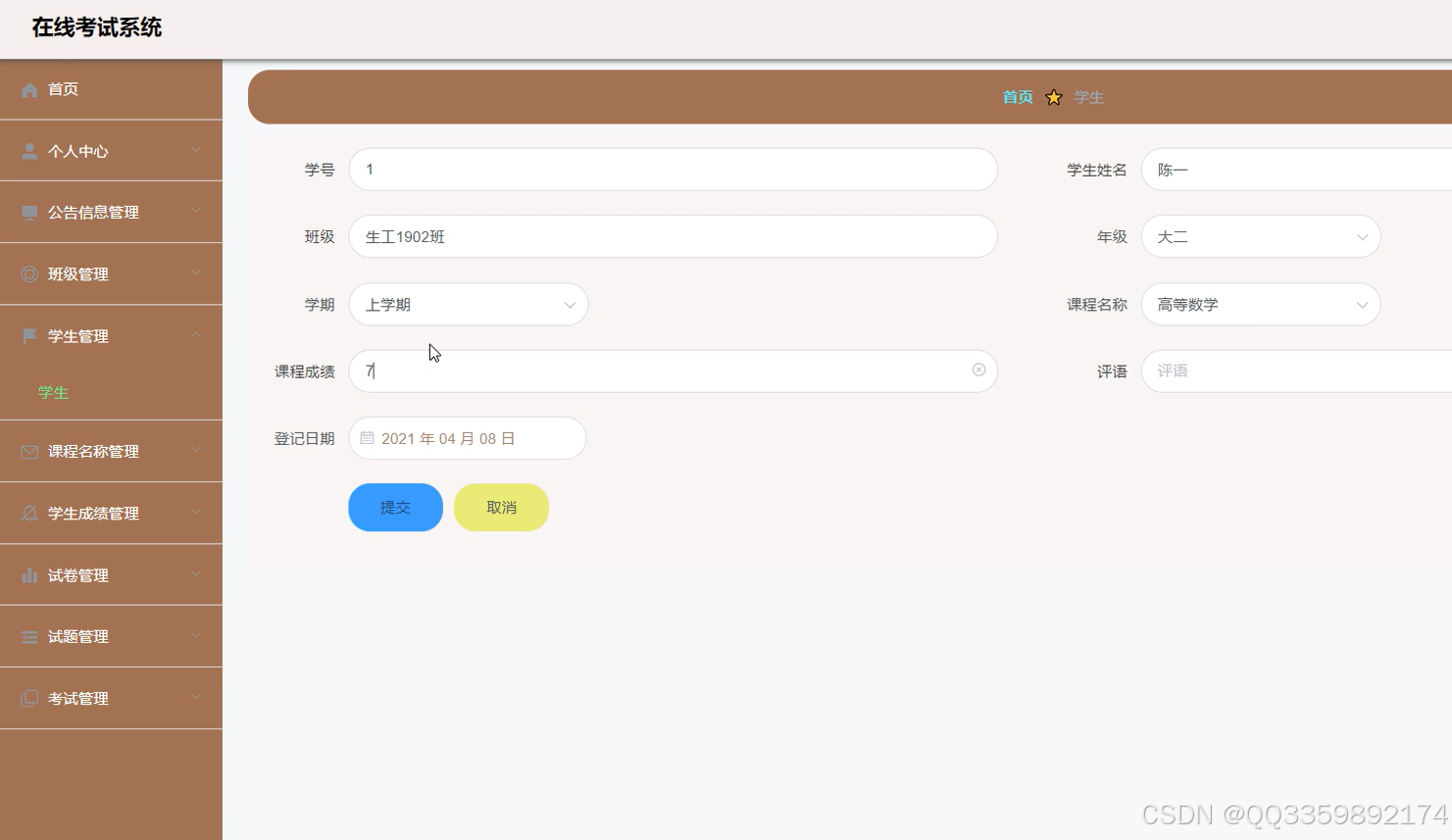Focus the 学号 input field
This screenshot has width=1452, height=840.
[673, 170]
